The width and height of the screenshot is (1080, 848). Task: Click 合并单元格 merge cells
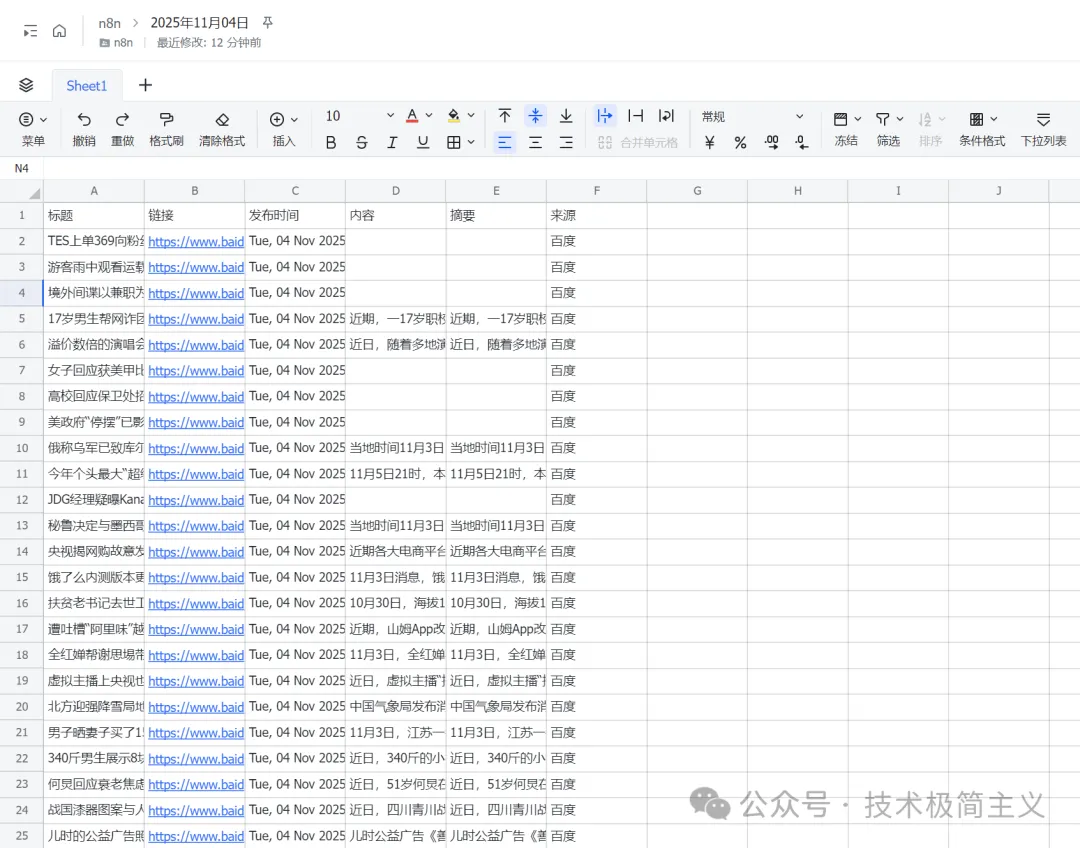638,143
